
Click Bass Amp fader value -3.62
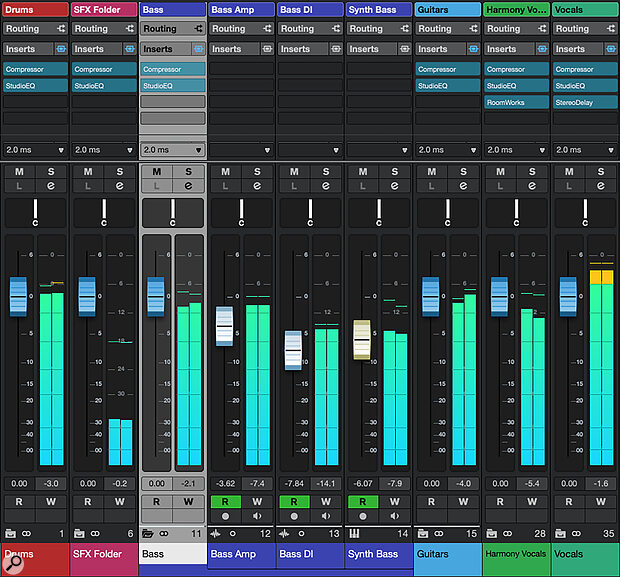pos(225,483)
